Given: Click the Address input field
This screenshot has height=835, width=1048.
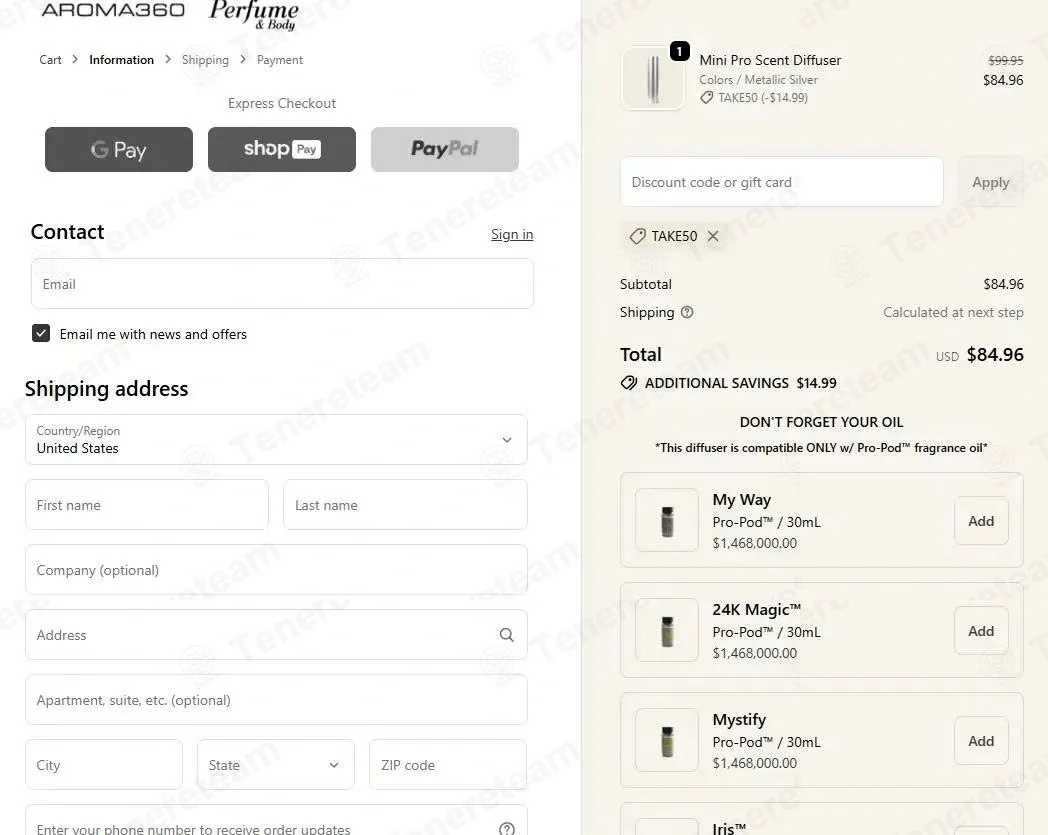Looking at the screenshot, I should pos(276,634).
